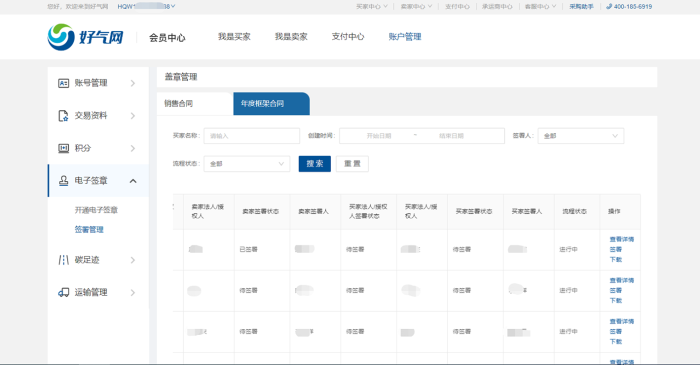The width and height of the screenshot is (700, 365).
Task: Click the 积分 sidebar icon
Action: [63, 148]
